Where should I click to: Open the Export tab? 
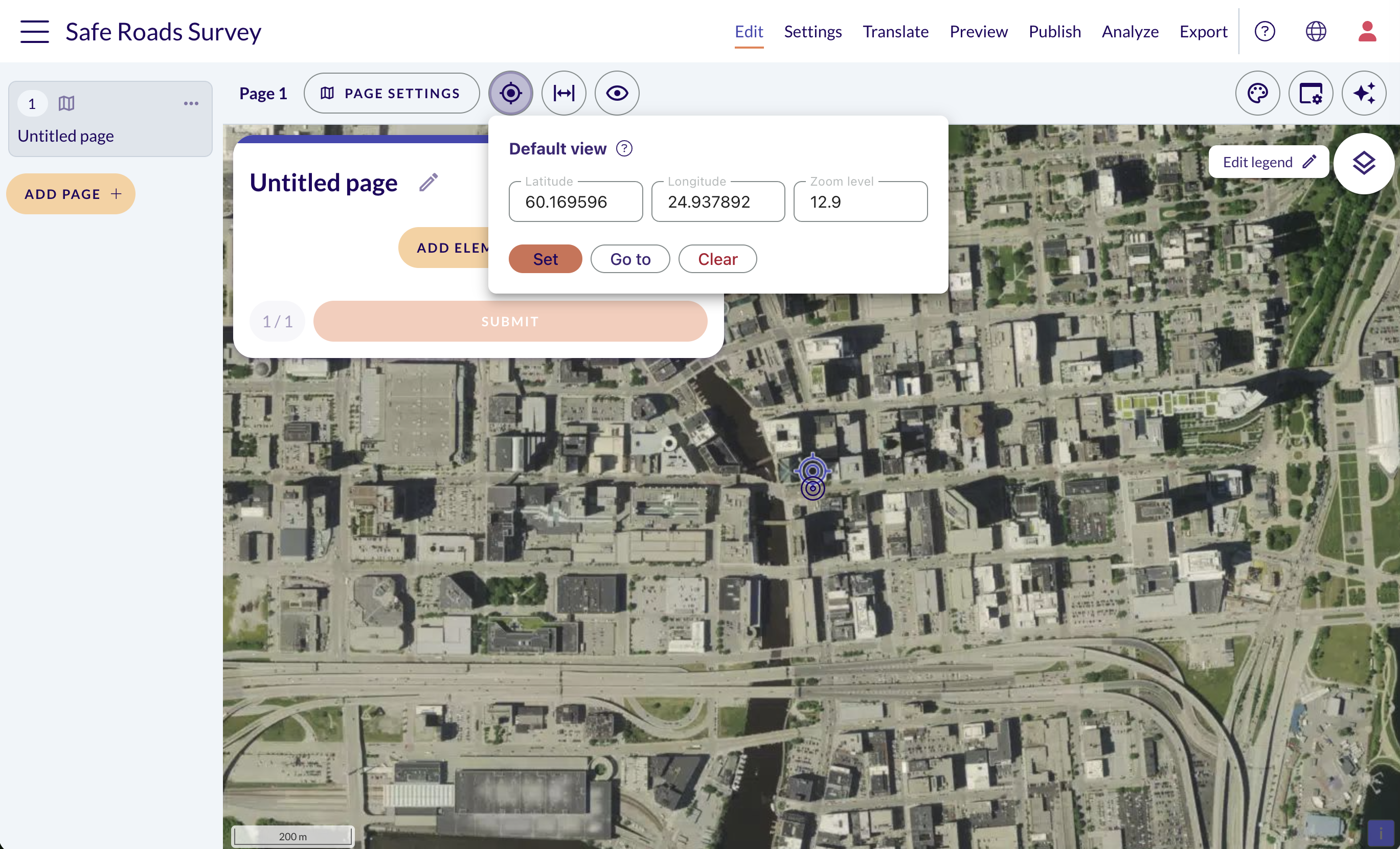pyautogui.click(x=1204, y=32)
